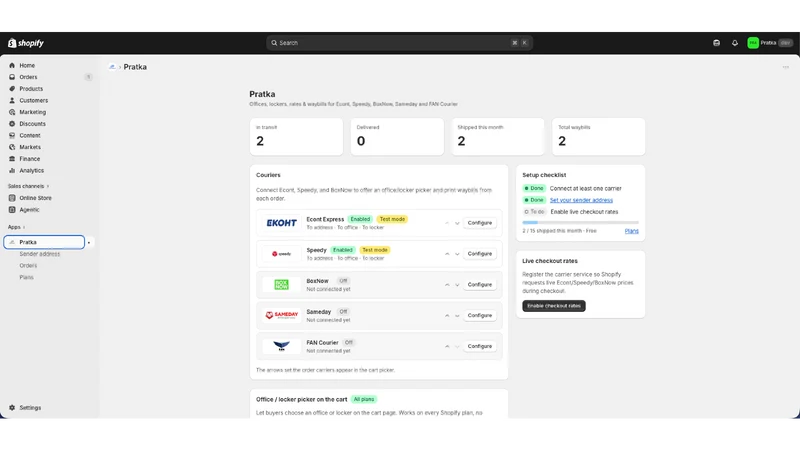
Task: Move BoxNow up in order
Action: click(x=447, y=285)
